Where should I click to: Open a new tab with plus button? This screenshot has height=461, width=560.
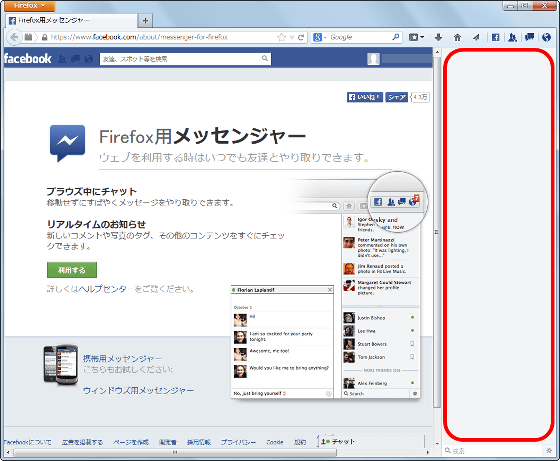tap(145, 21)
